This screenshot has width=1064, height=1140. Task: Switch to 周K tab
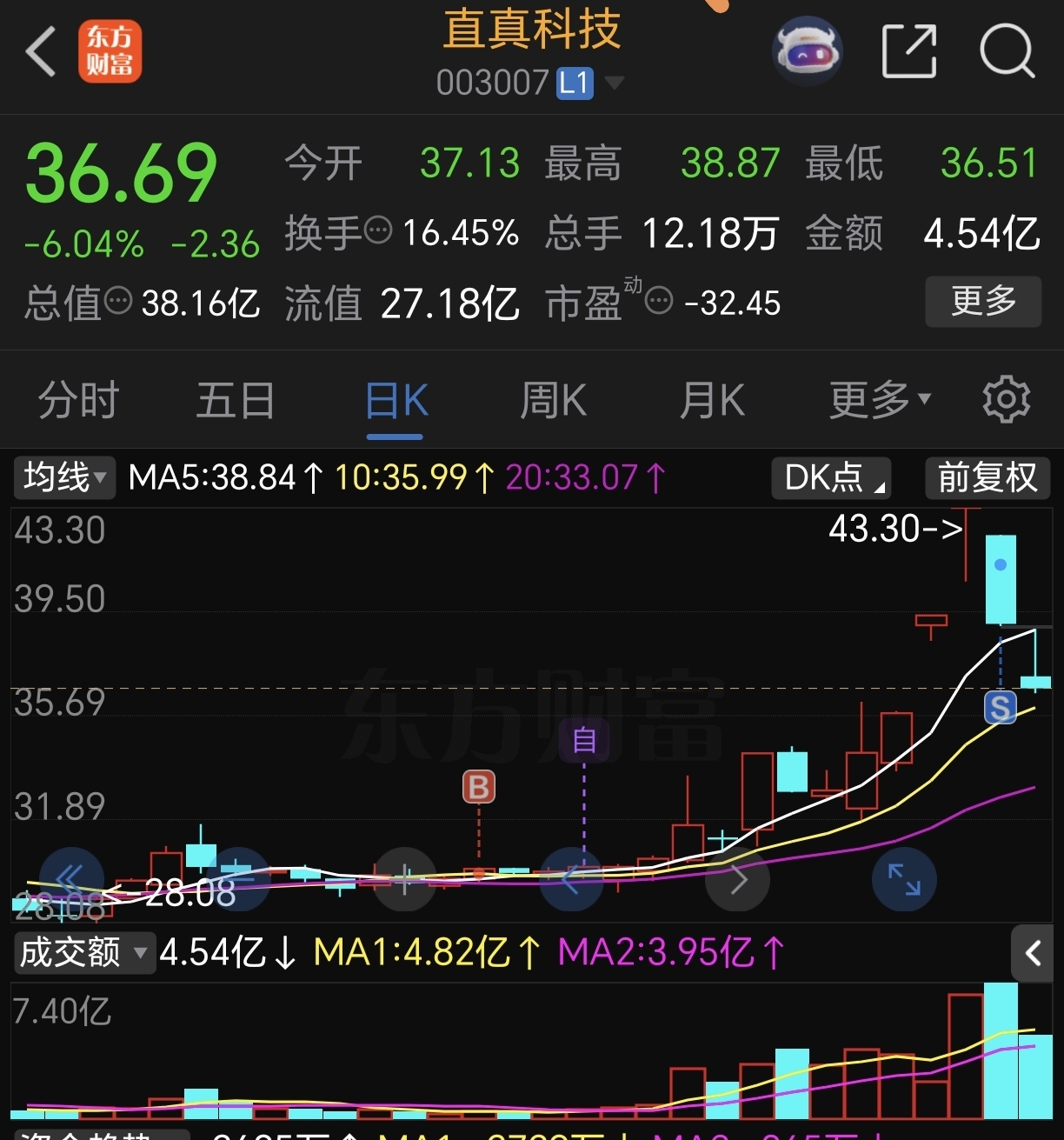pyautogui.click(x=554, y=400)
